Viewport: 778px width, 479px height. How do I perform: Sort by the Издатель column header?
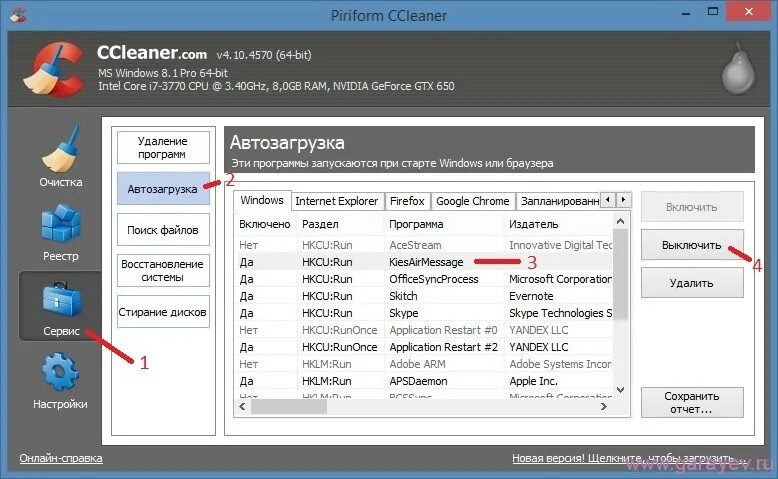tap(559, 224)
